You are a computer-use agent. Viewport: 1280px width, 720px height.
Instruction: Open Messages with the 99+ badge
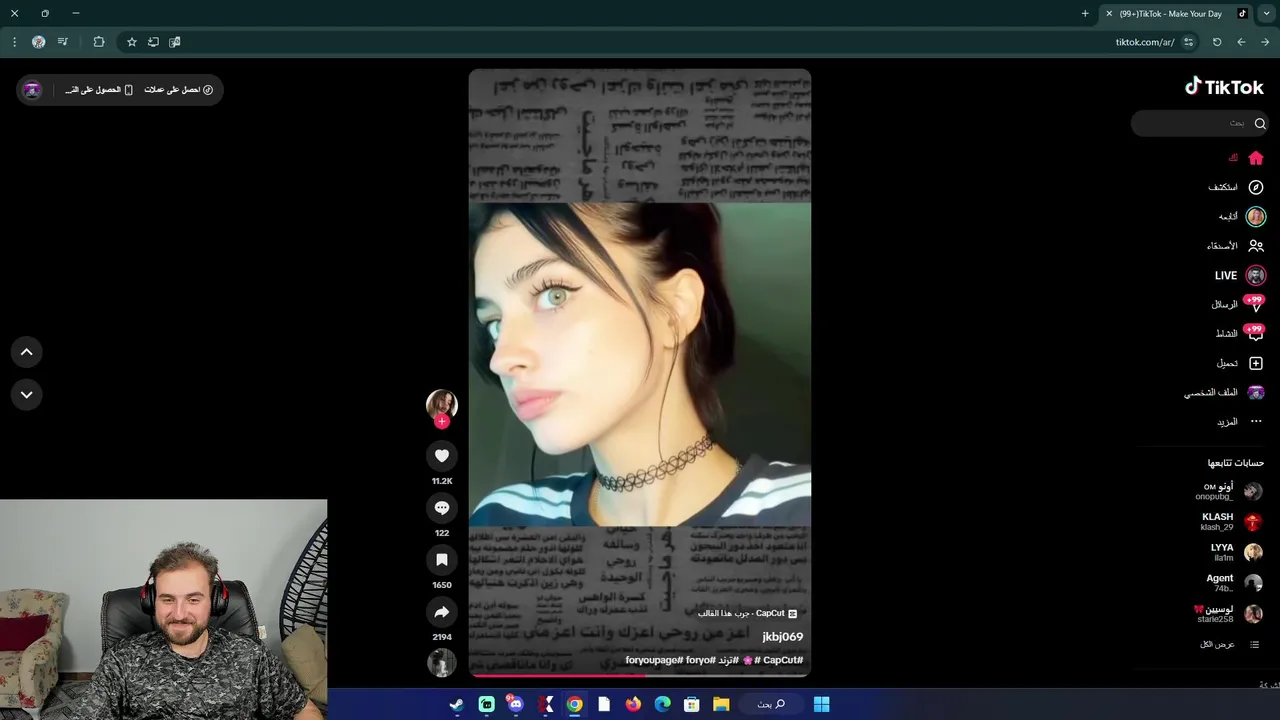[1238, 304]
